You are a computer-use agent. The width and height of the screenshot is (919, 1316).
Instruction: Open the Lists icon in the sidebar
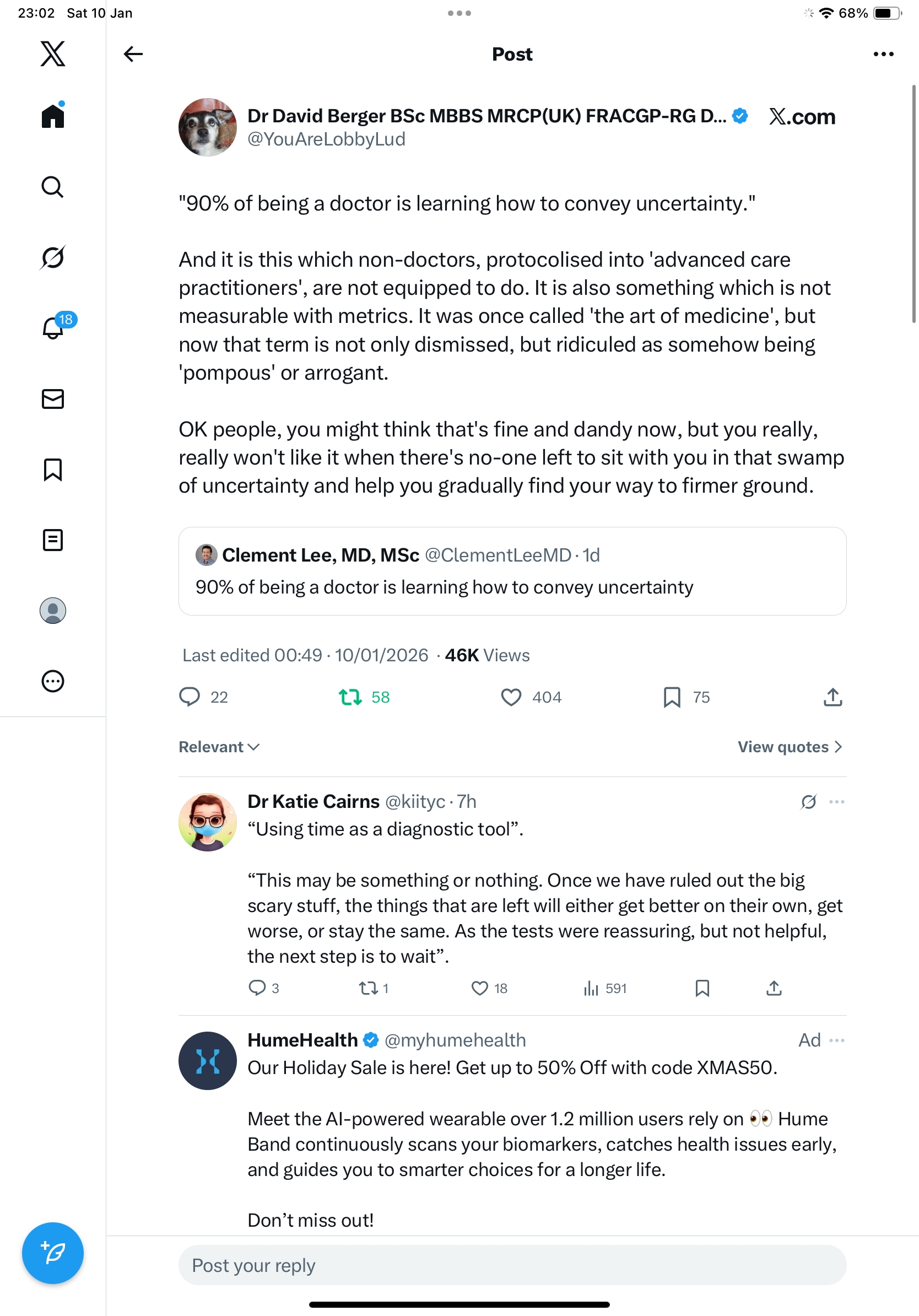coord(53,540)
